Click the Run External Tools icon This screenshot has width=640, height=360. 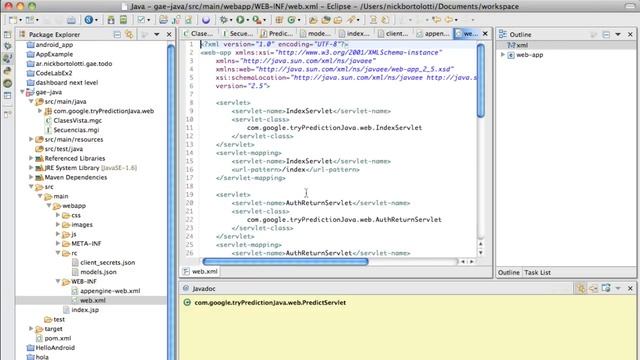tap(257, 20)
